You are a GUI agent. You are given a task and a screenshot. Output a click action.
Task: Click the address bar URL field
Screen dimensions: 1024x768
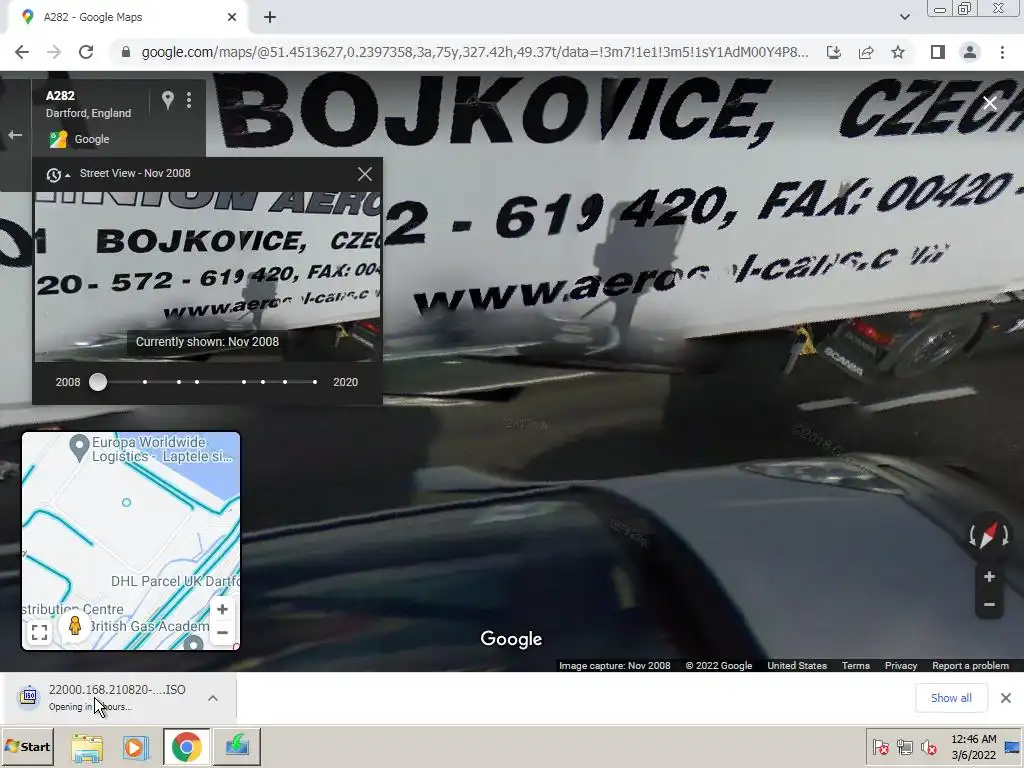click(x=475, y=52)
